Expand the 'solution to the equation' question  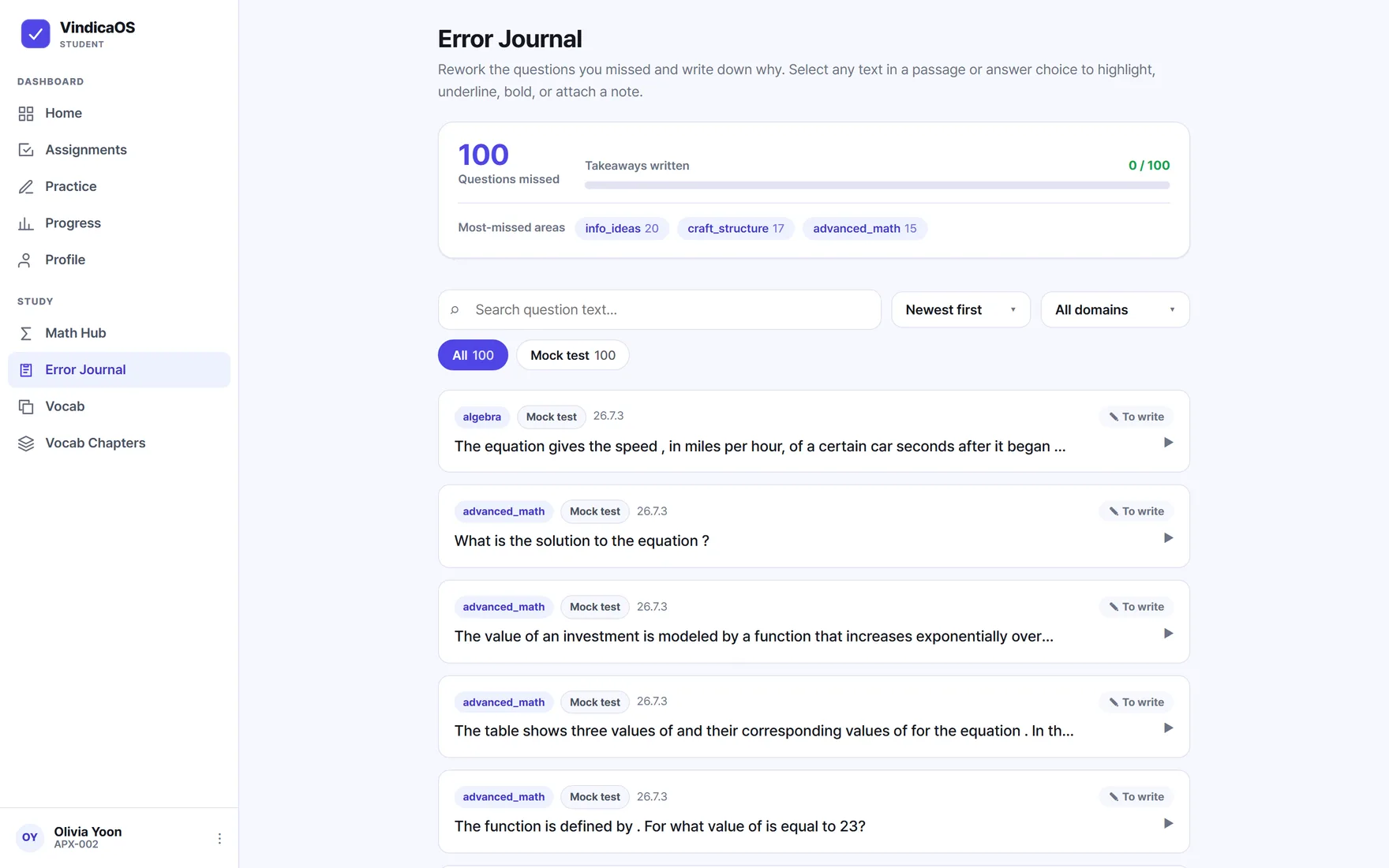click(x=1168, y=538)
